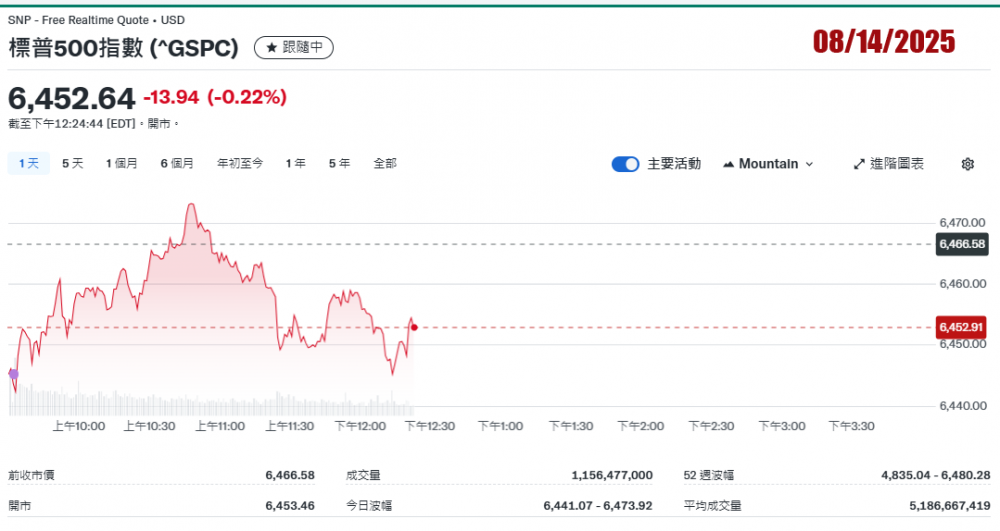Select the 6個月 range tab
The width and height of the screenshot is (1000, 531).
point(177,163)
